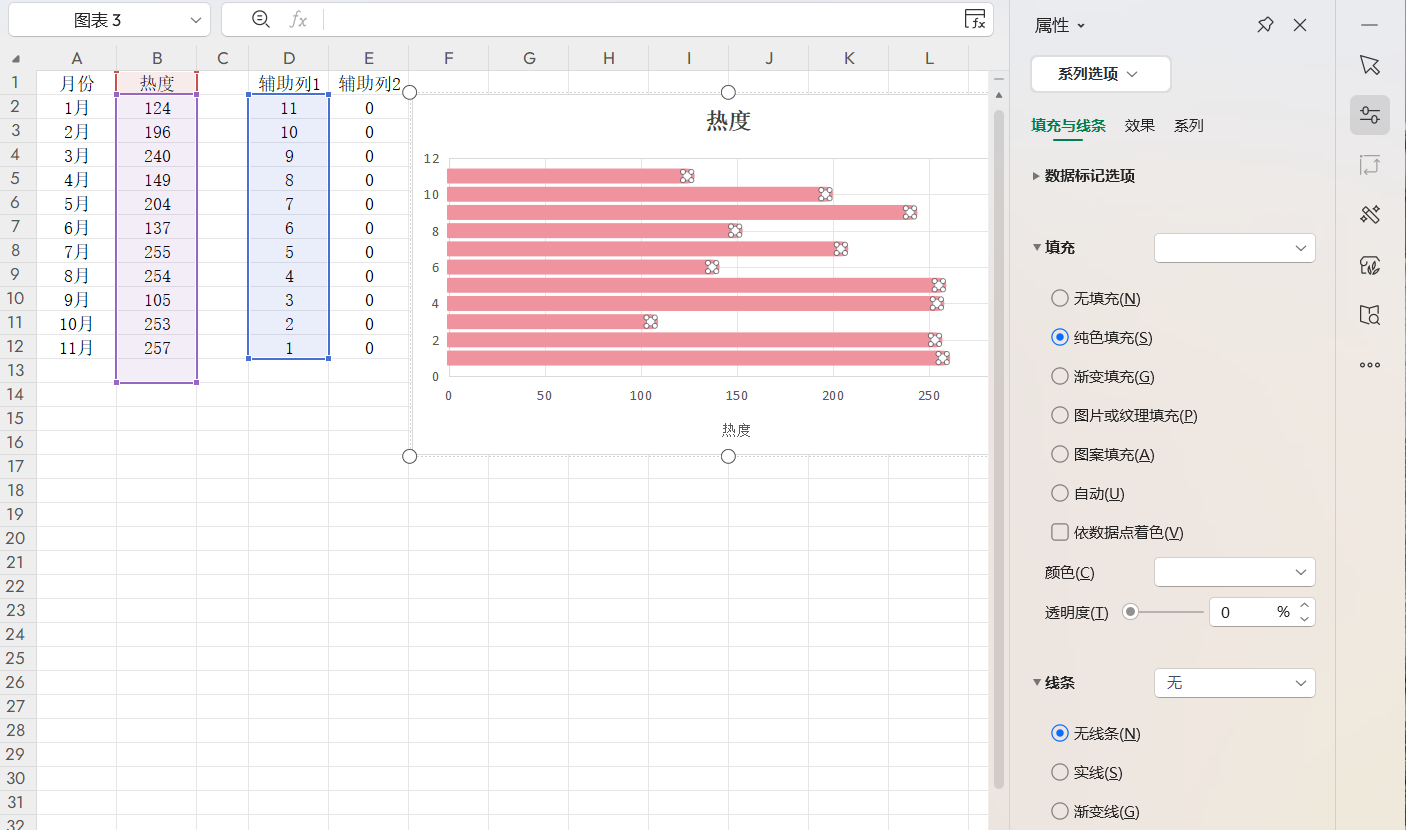The width and height of the screenshot is (1406, 830).
Task: Click the chart settings icon right of formula bar
Action: click(975, 19)
